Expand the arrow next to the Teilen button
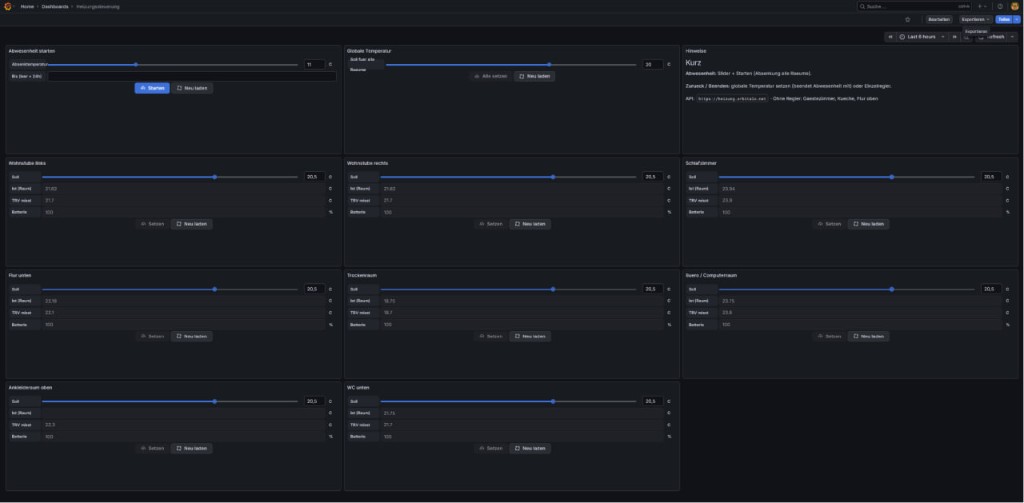Screen dimensions: 1024x503 pos(1017,20)
